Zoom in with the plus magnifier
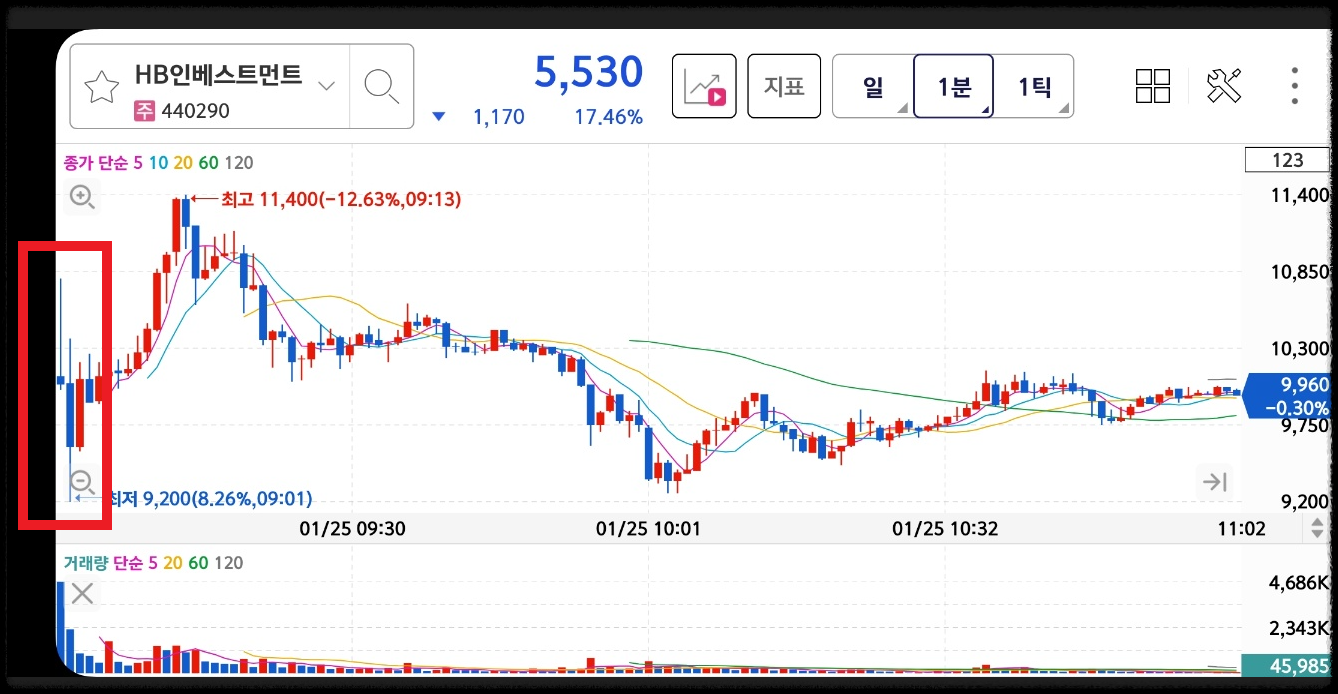1338x694 pixels. coord(82,198)
